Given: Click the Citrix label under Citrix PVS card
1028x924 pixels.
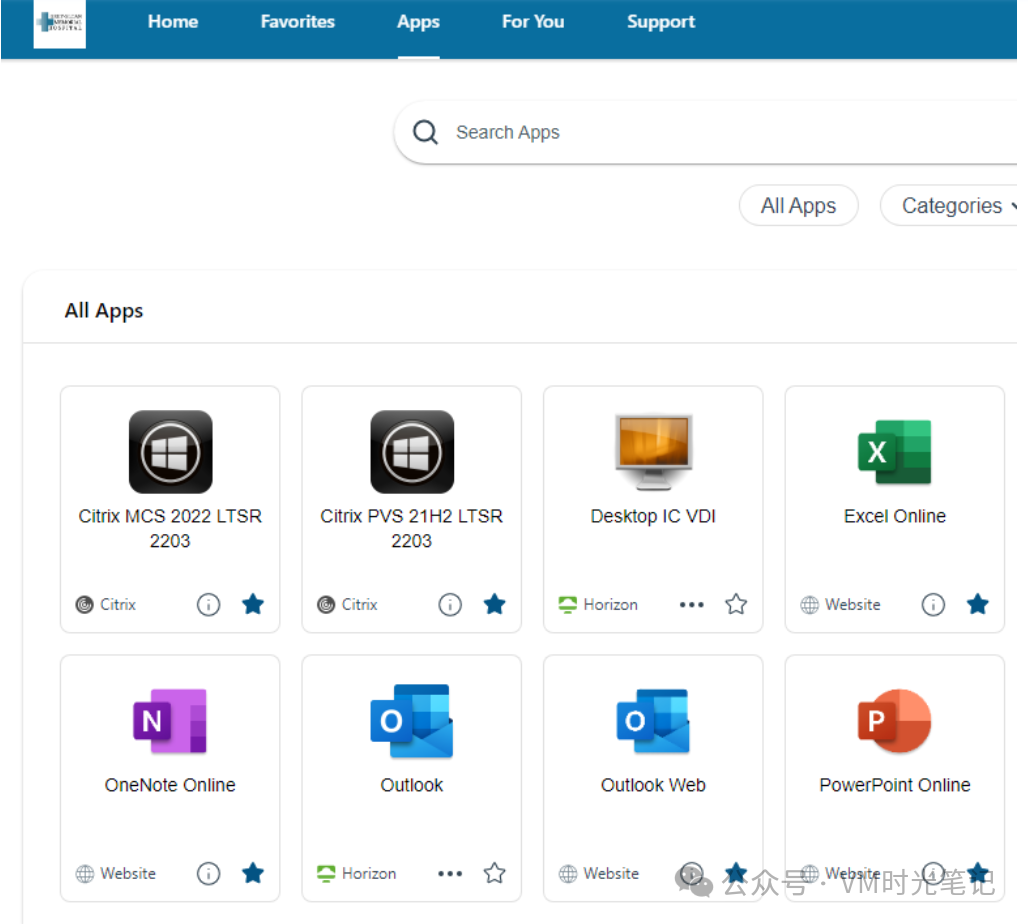Looking at the screenshot, I should (x=359, y=605).
